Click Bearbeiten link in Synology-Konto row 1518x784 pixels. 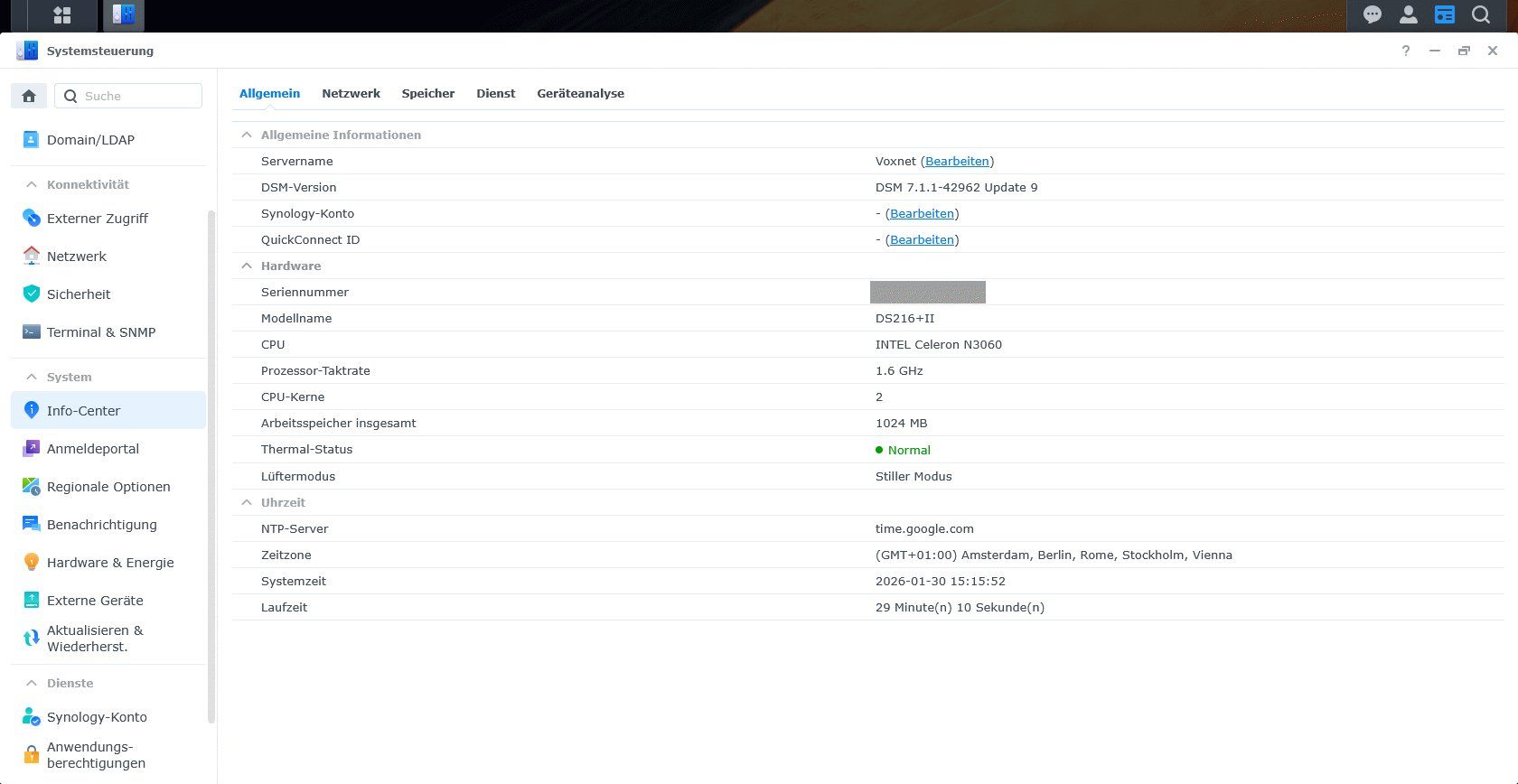click(x=922, y=213)
